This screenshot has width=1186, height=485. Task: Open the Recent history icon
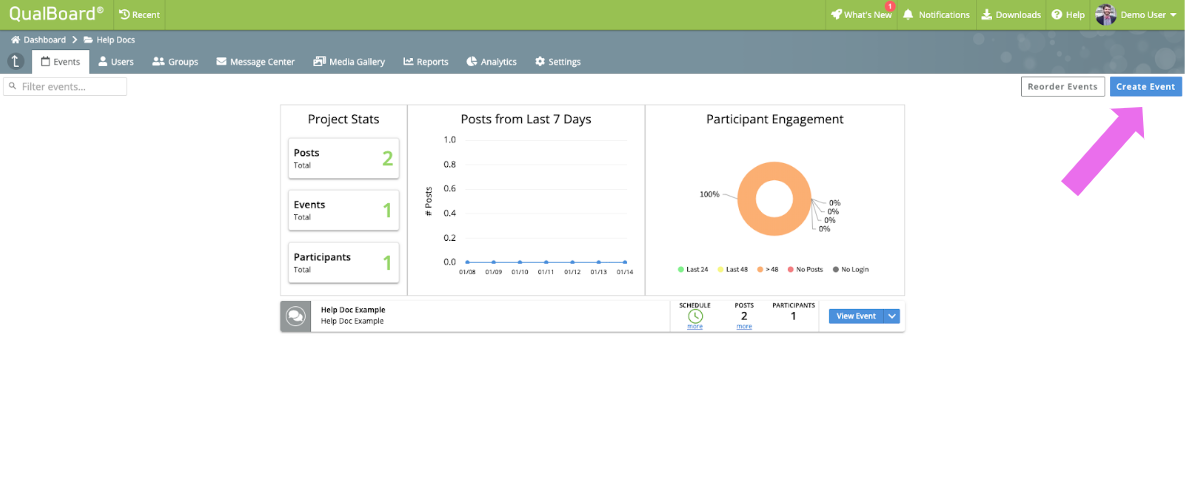(125, 14)
